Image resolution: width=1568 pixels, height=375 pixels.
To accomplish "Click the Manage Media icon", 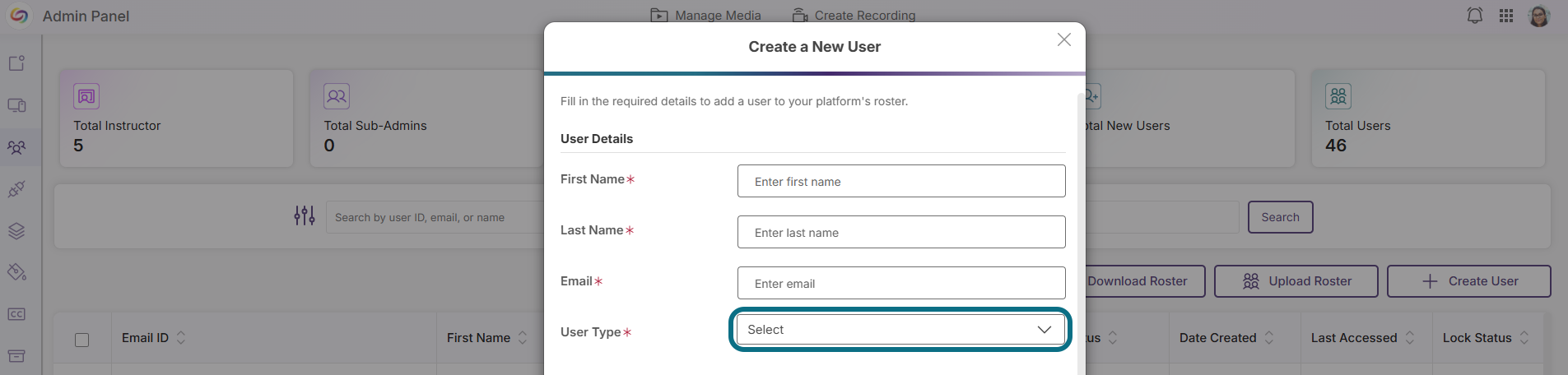I will (x=658, y=16).
